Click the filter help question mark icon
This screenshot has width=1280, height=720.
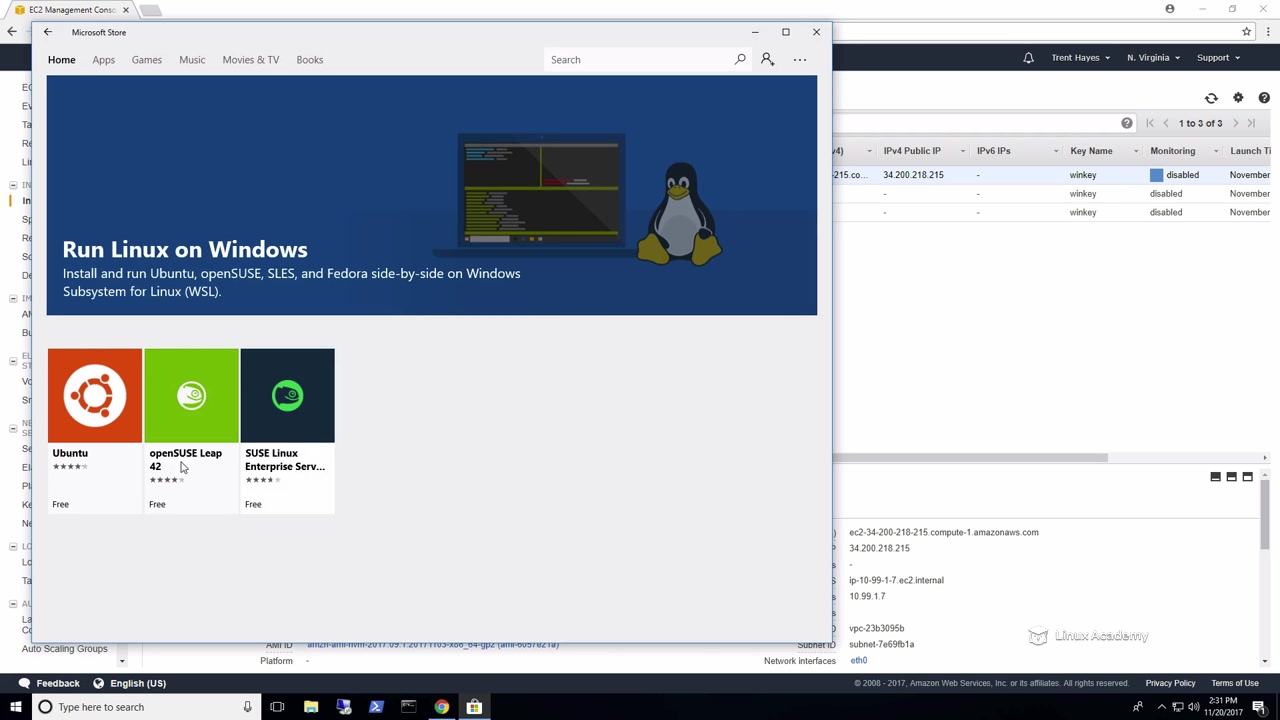pos(1127,123)
